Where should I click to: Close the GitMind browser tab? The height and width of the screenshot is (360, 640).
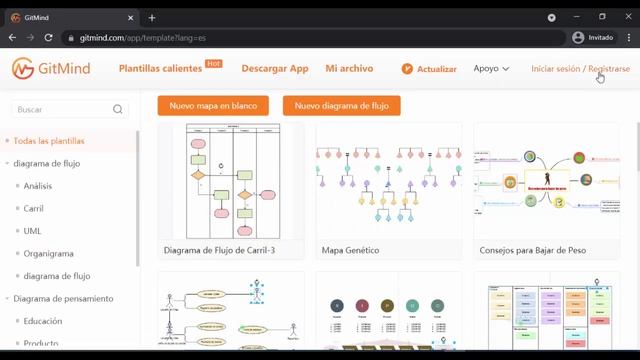click(x=131, y=18)
